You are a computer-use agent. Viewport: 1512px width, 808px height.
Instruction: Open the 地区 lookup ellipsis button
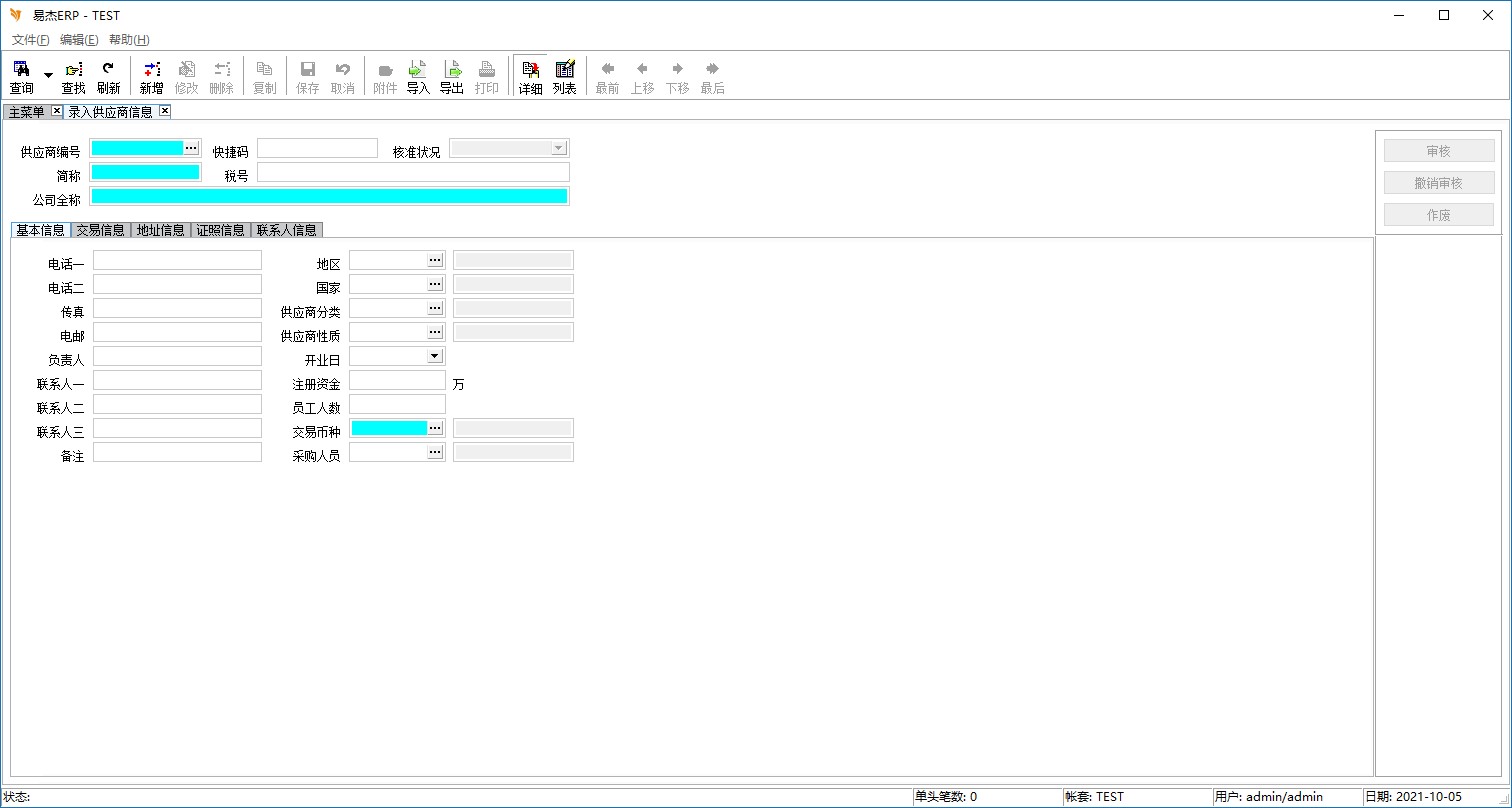[x=435, y=260]
